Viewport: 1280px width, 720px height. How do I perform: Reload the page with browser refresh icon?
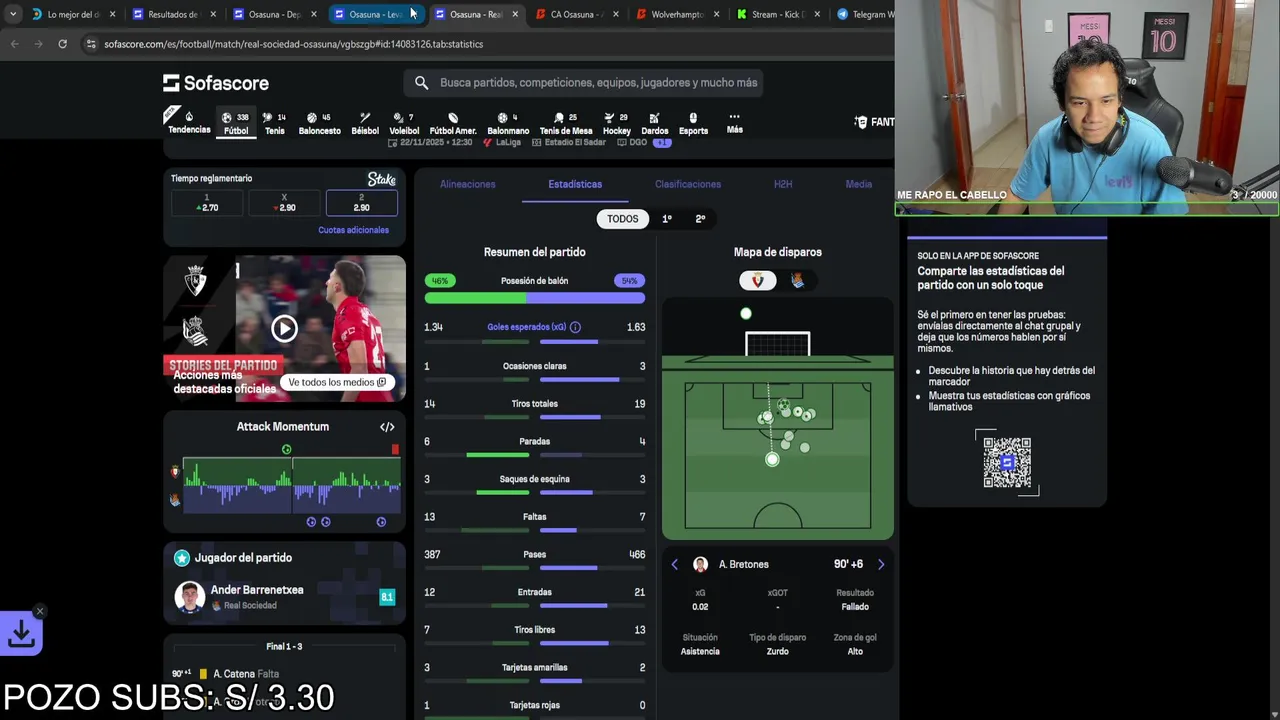click(62, 44)
